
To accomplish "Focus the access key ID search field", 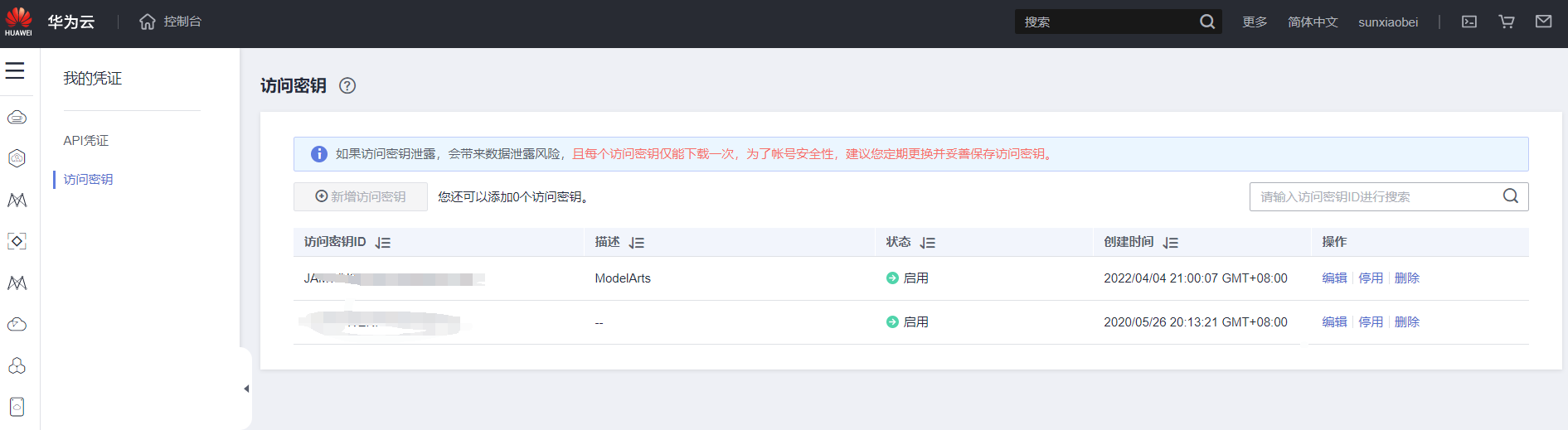I will 1376,197.
